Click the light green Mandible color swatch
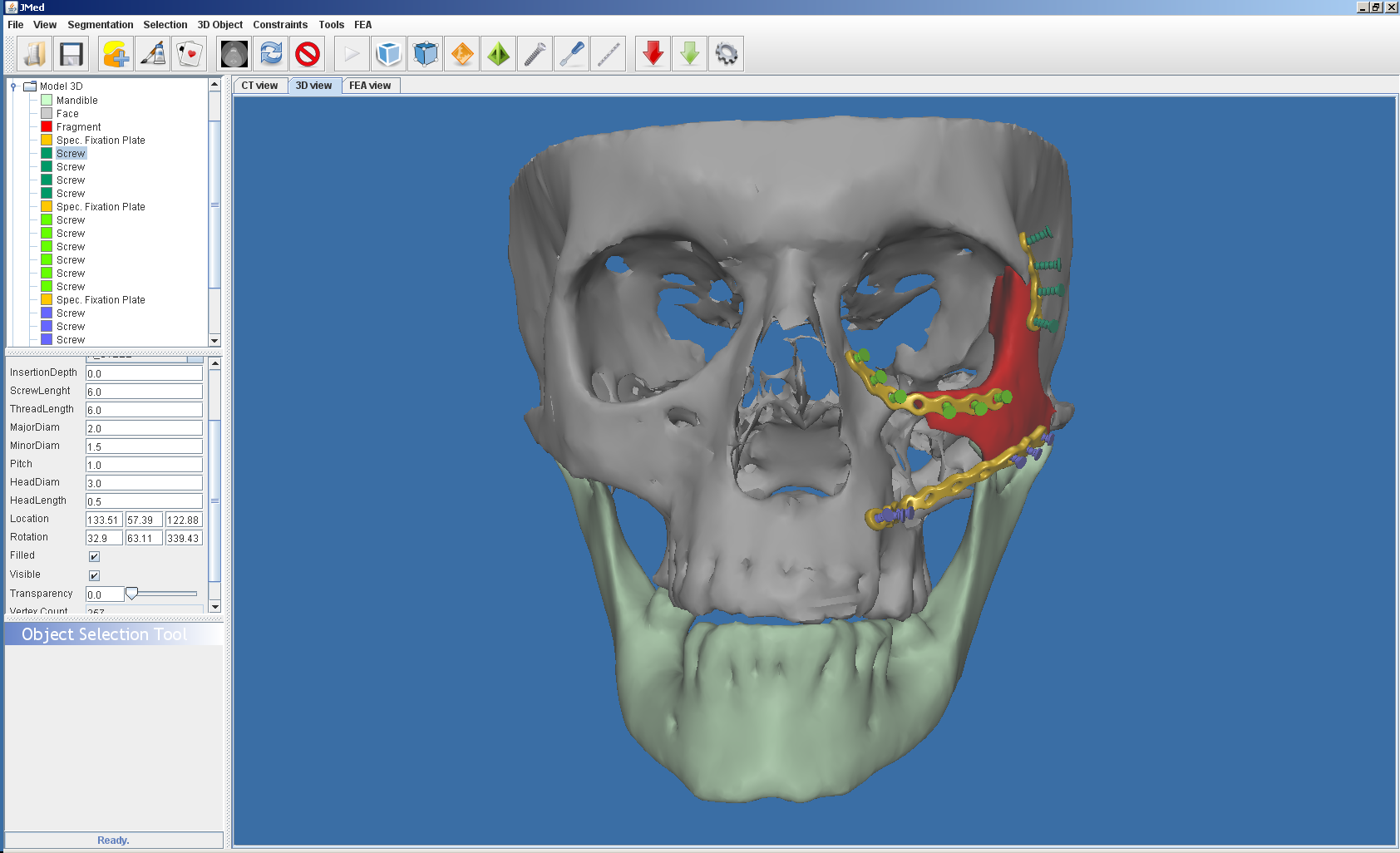The height and width of the screenshot is (853, 1400). click(x=47, y=100)
